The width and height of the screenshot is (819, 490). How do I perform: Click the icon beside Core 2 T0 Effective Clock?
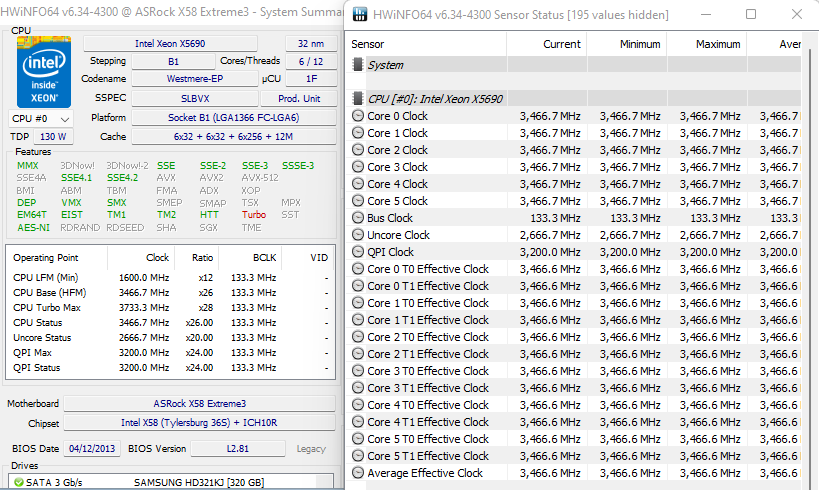click(358, 336)
